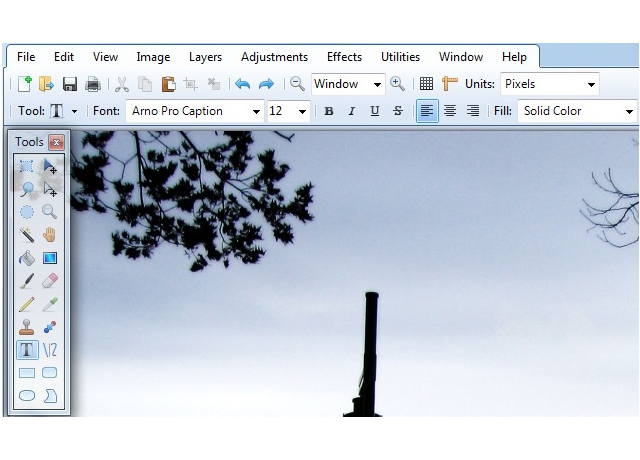
Task: Select the Text tool in Tools panel
Action: [27, 350]
